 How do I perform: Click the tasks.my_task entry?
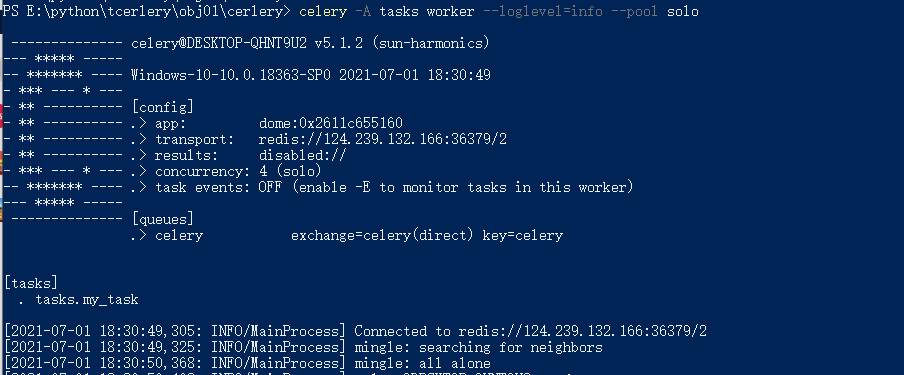[87, 299]
